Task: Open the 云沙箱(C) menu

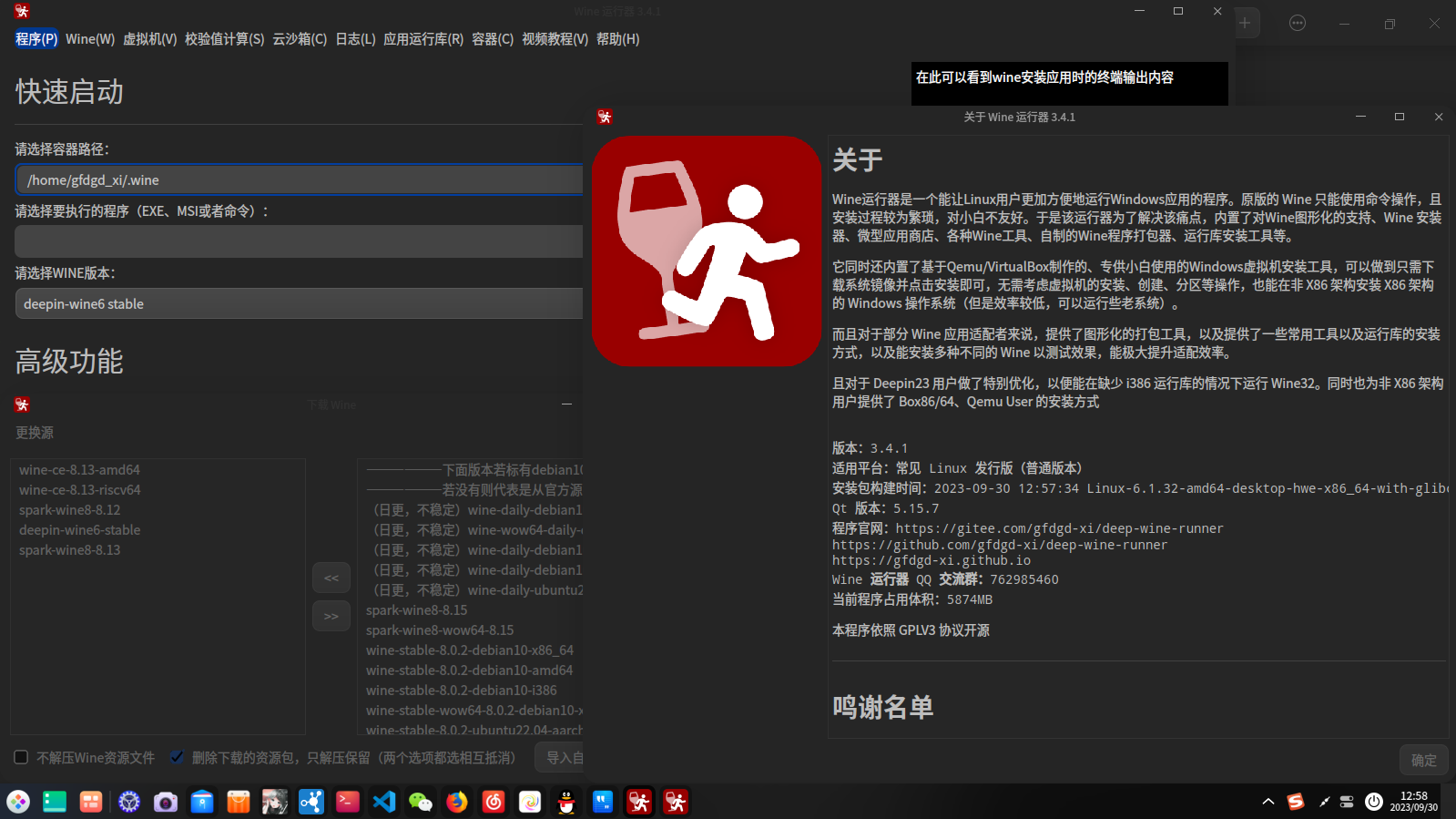Action: pos(300,39)
